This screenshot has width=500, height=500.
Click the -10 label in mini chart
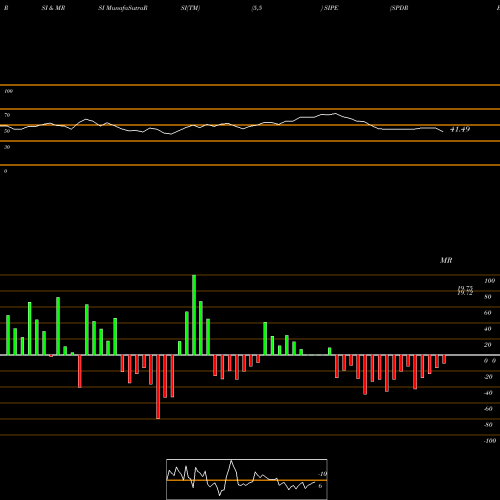coord(322,474)
